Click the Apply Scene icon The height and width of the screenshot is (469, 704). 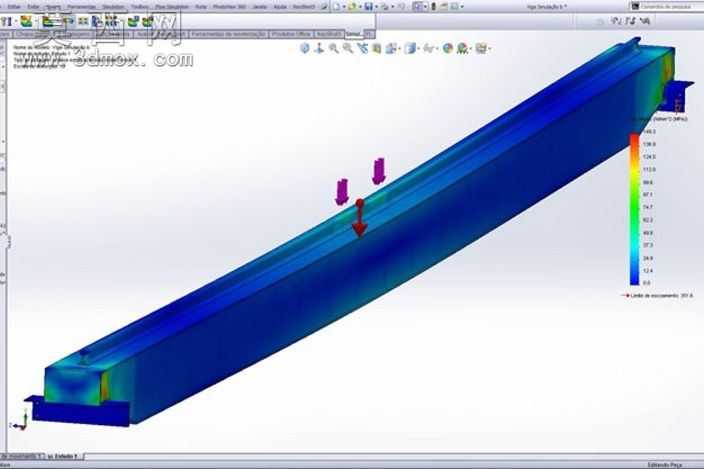[x=462, y=48]
